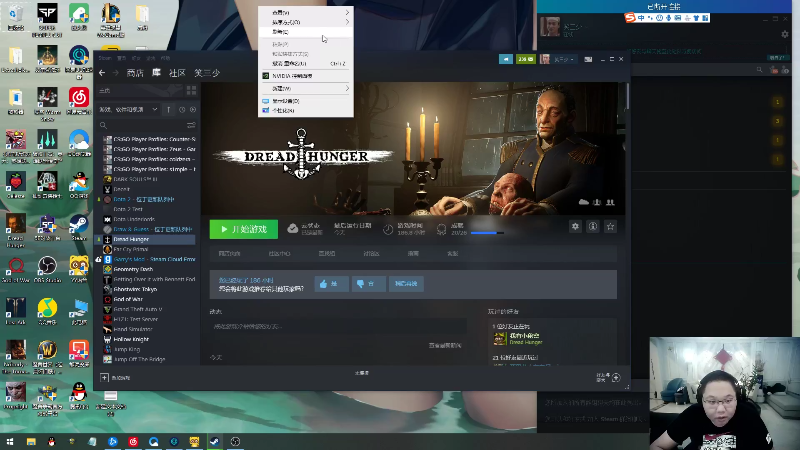Select Ghostwire: Tokyo in library list
Viewport: 800px width, 450px height.
(145, 289)
